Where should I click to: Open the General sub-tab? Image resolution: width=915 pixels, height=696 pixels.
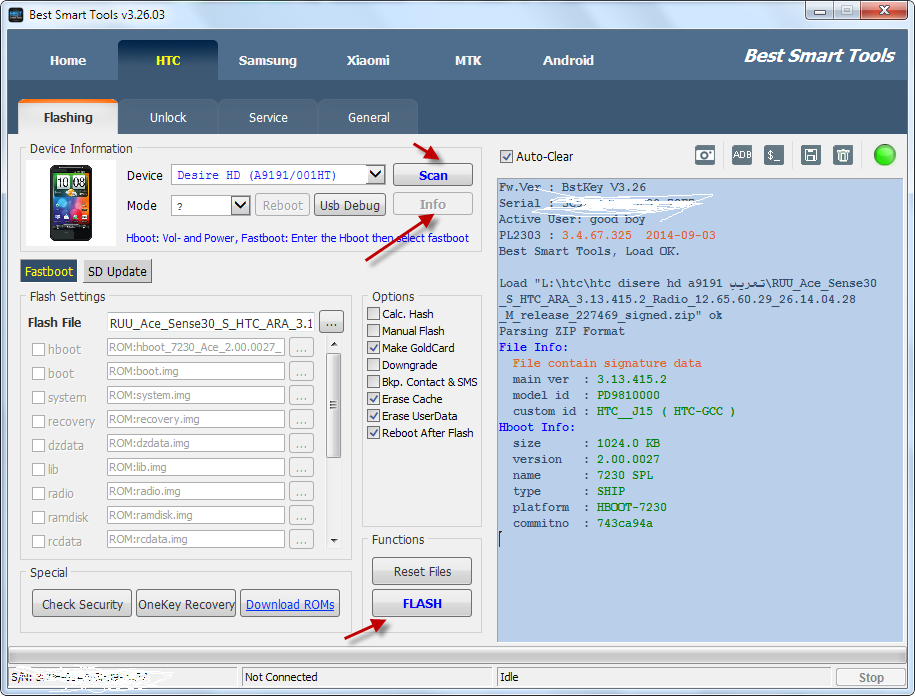pos(368,117)
